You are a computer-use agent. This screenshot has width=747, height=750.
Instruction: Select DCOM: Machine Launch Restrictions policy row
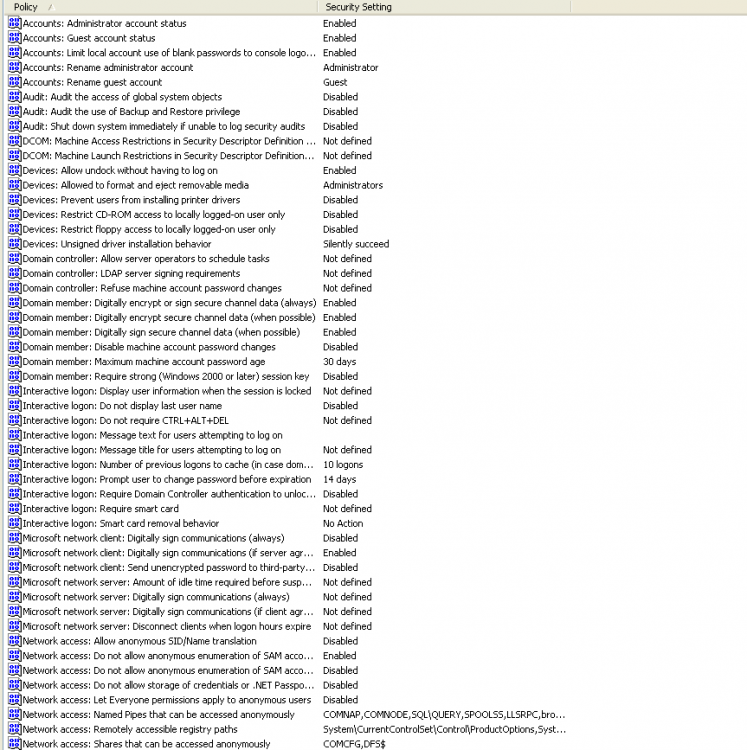[168, 155]
